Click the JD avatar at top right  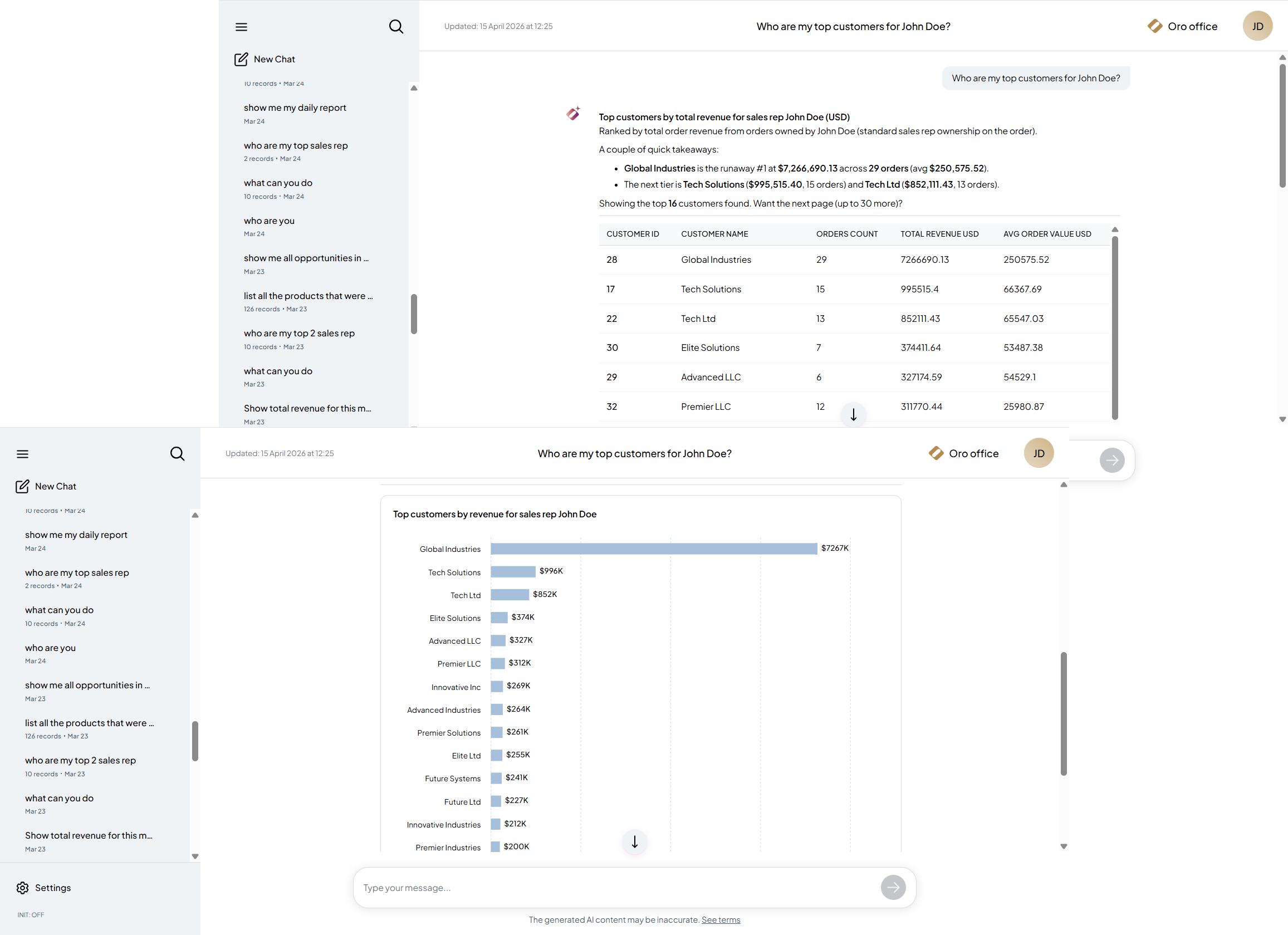coord(1257,26)
